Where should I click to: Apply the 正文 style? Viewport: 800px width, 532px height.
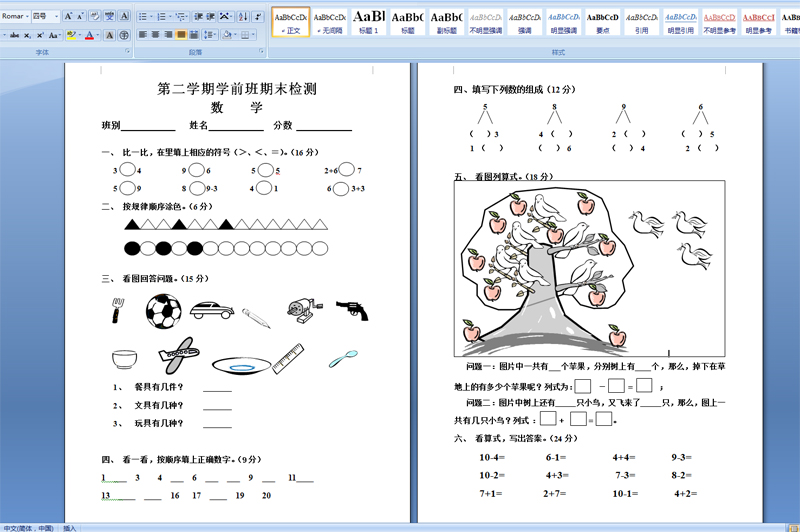[x=291, y=22]
